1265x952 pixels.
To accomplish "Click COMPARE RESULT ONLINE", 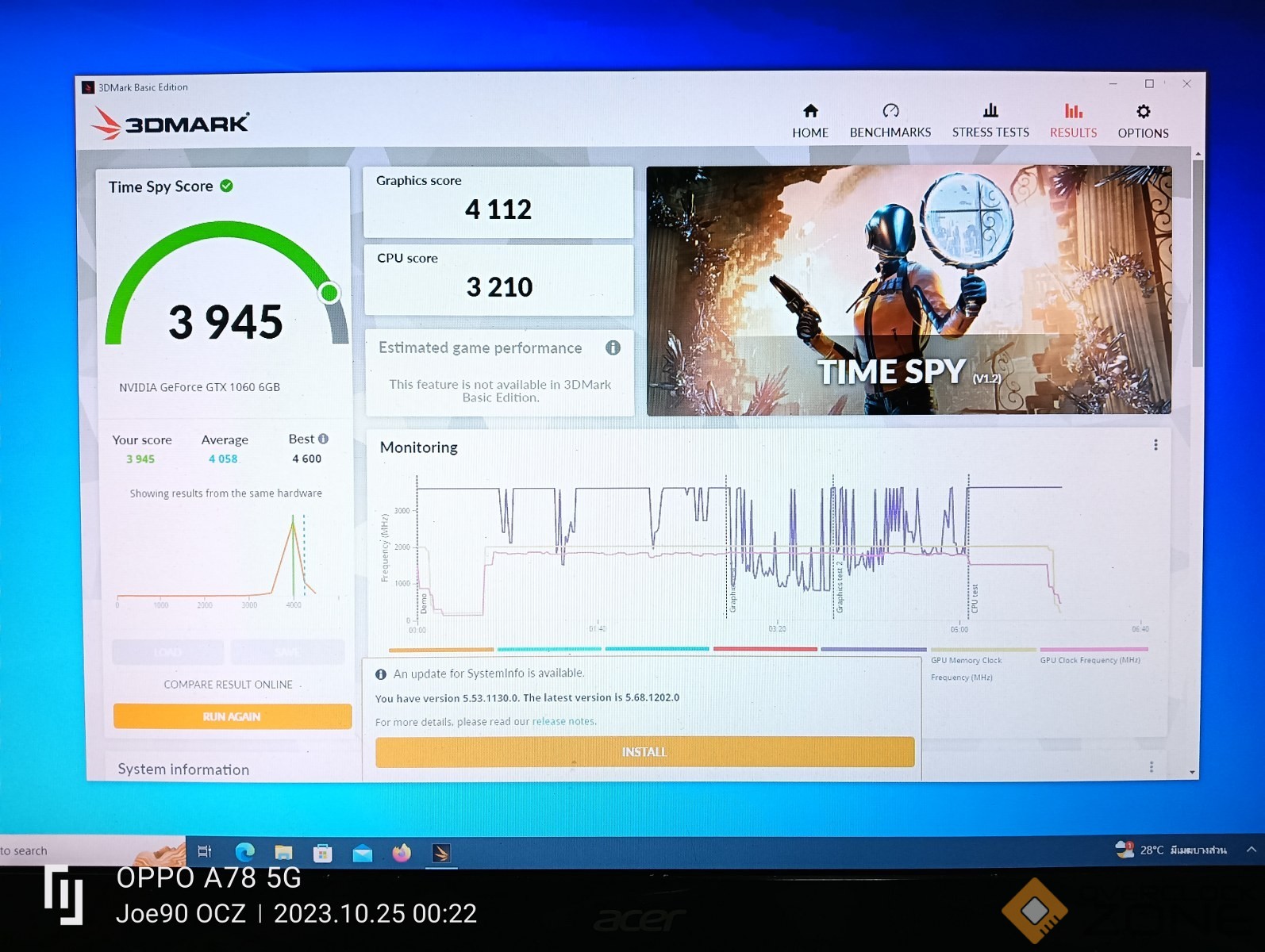I will point(228,684).
